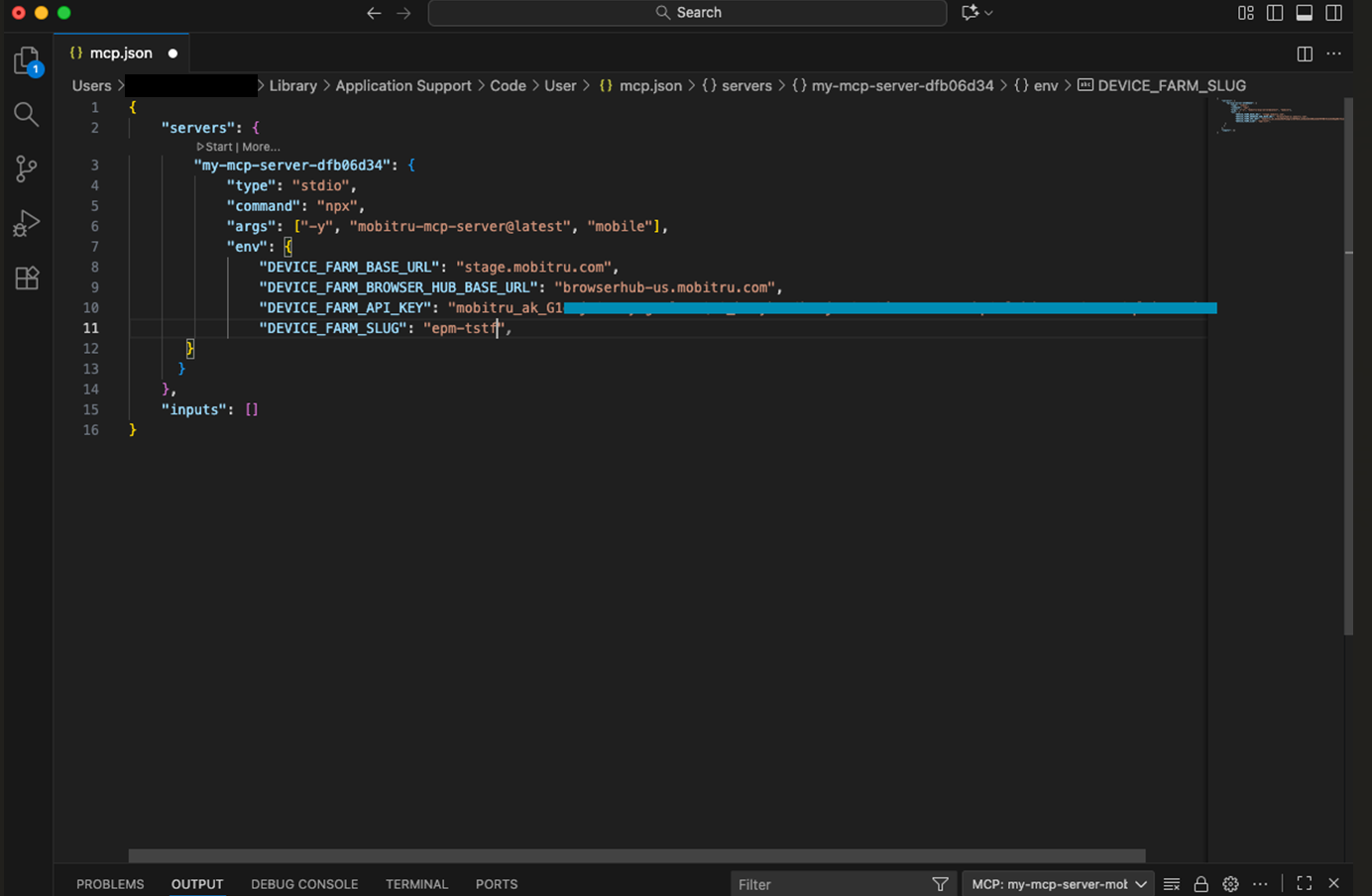This screenshot has width=1372, height=896.
Task: Open the Search view in activity bar
Action: click(27, 115)
